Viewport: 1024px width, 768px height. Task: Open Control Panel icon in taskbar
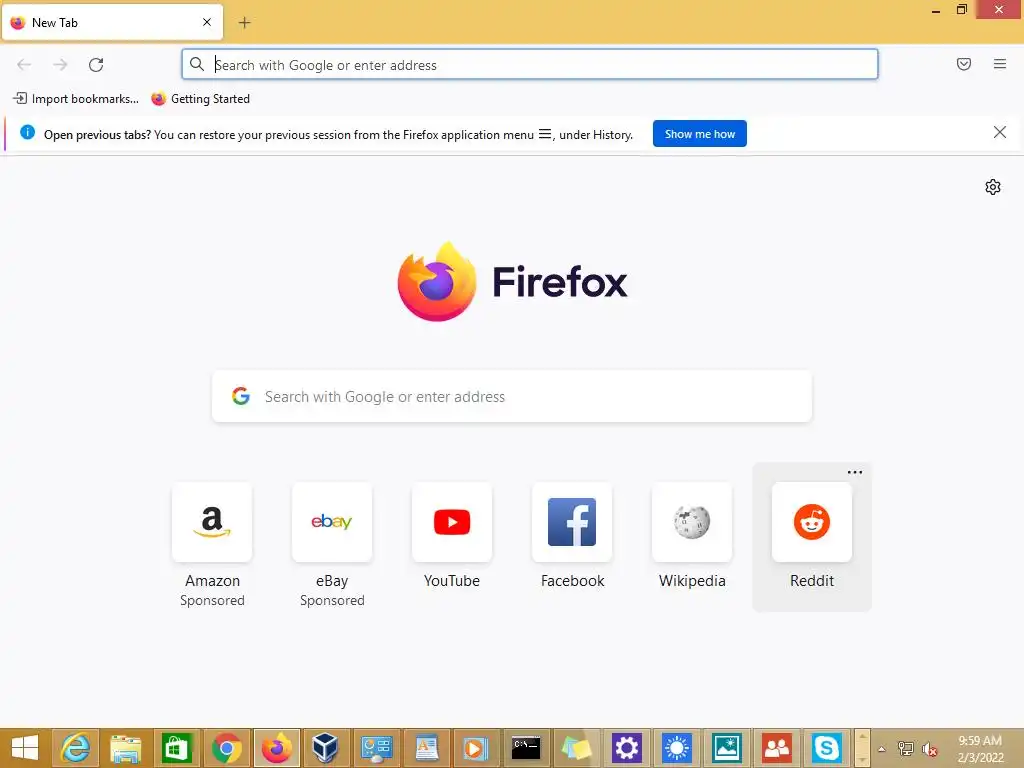point(376,748)
